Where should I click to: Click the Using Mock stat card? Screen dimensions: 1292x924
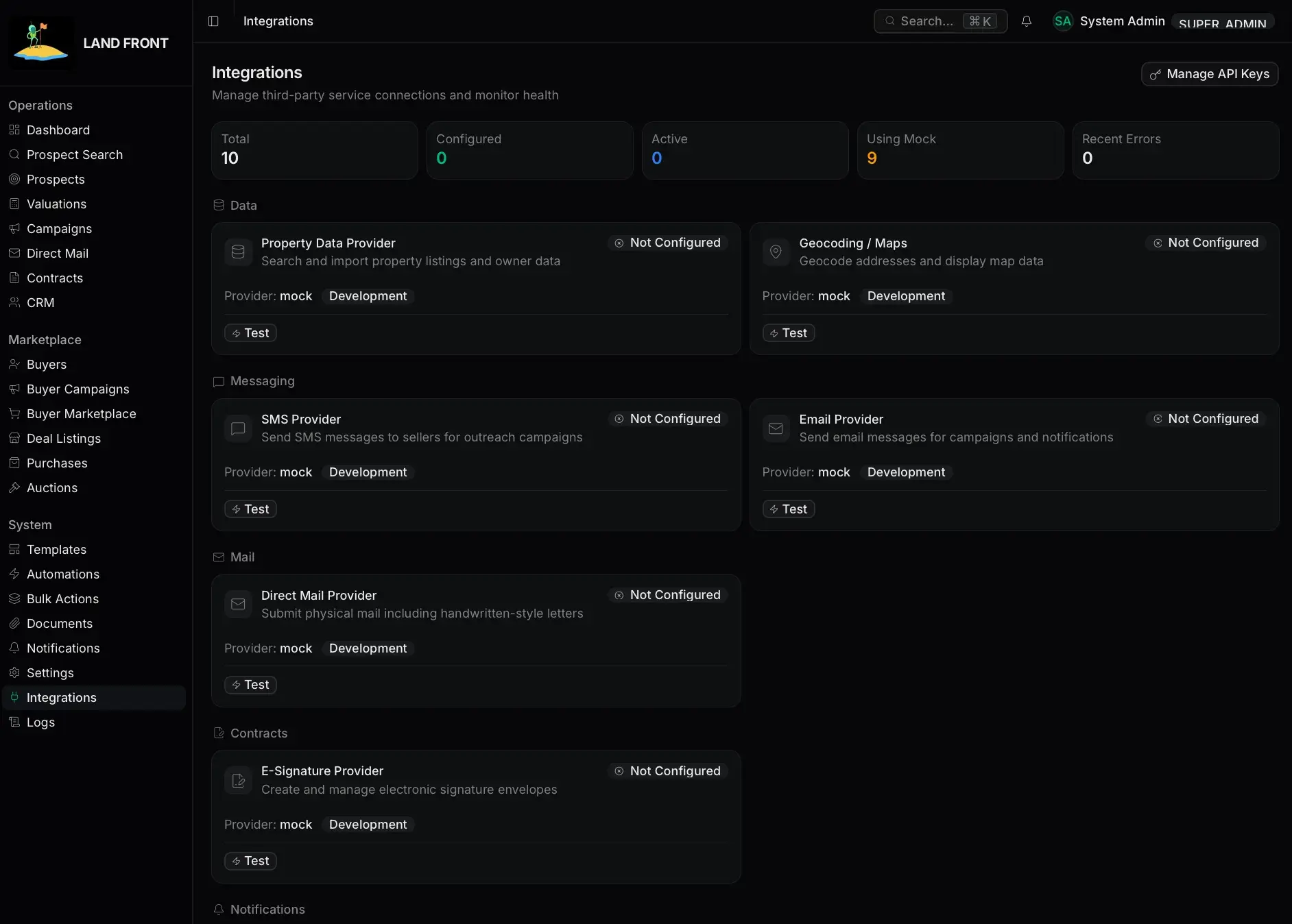pyautogui.click(x=961, y=151)
